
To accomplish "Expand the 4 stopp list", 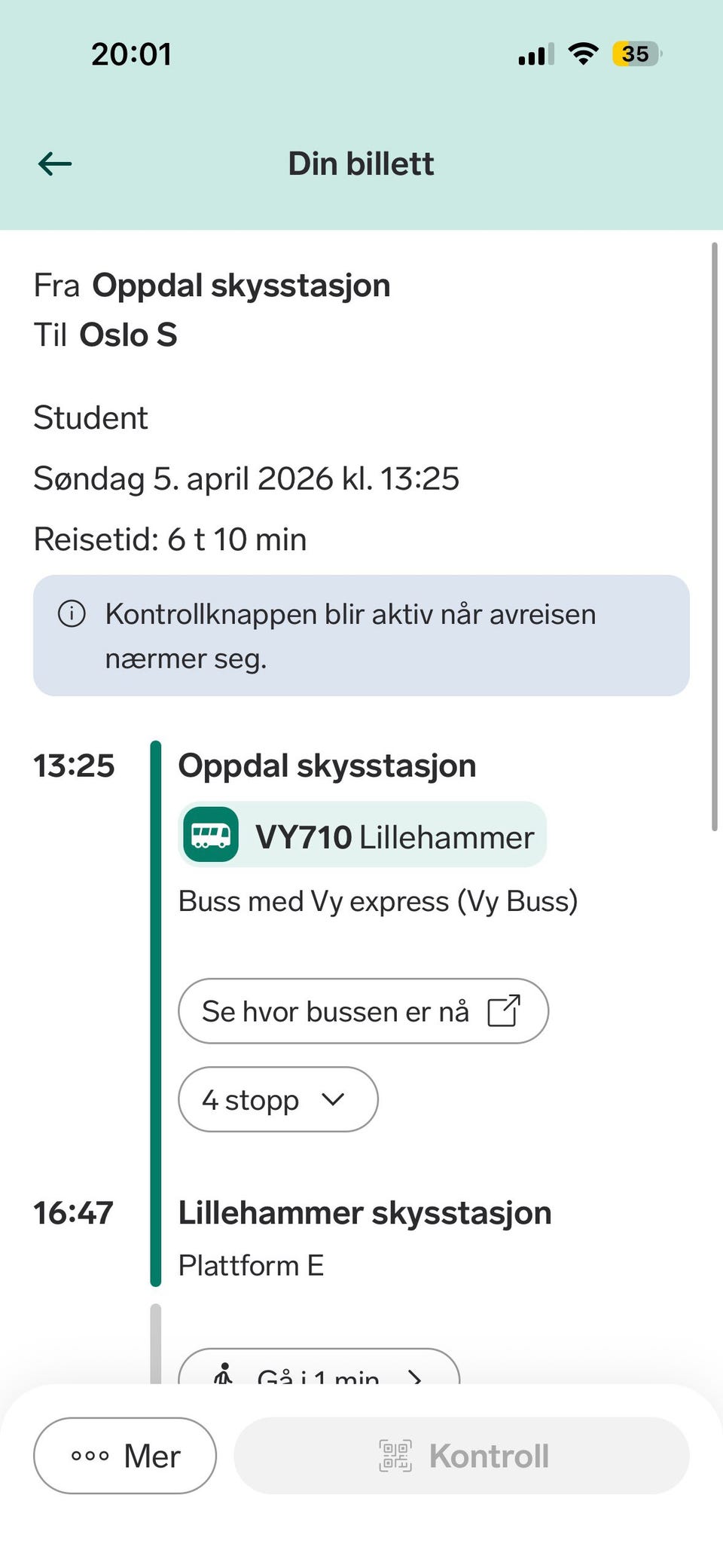I will [x=277, y=1099].
